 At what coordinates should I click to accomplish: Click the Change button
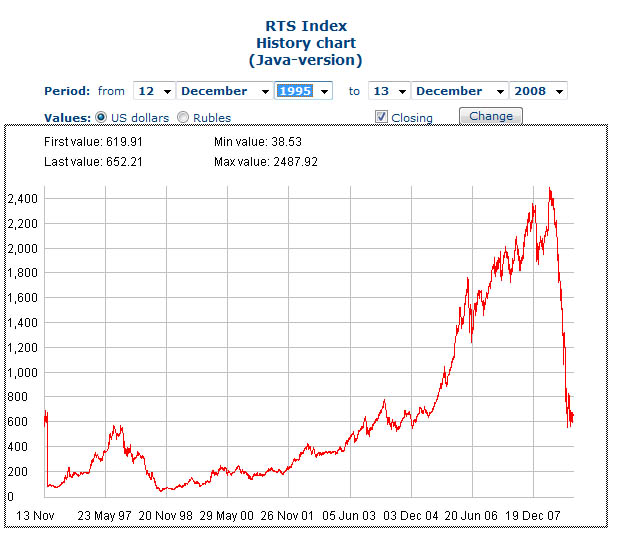491,116
